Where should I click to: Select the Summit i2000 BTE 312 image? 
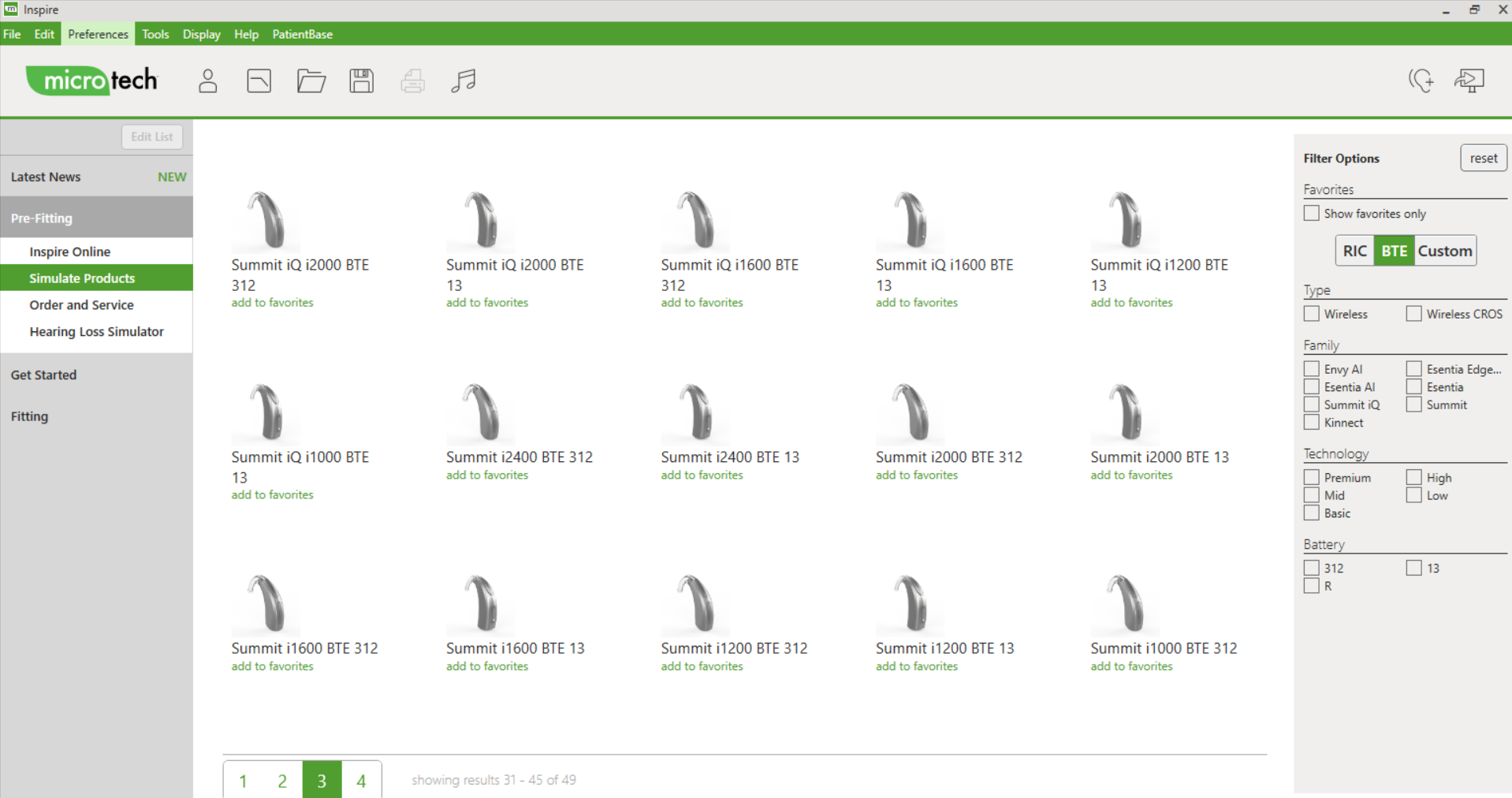[910, 413]
